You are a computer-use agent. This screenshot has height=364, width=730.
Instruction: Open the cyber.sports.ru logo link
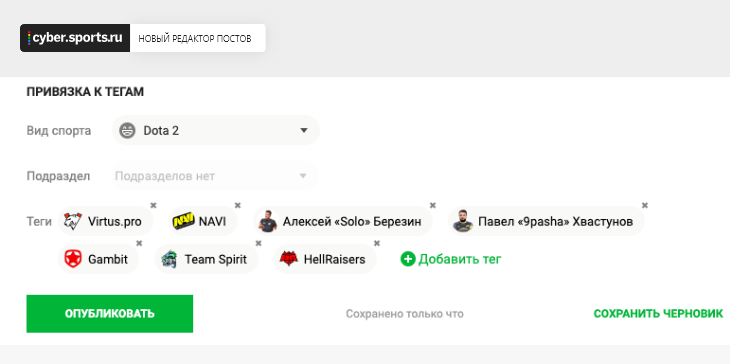tap(75, 38)
